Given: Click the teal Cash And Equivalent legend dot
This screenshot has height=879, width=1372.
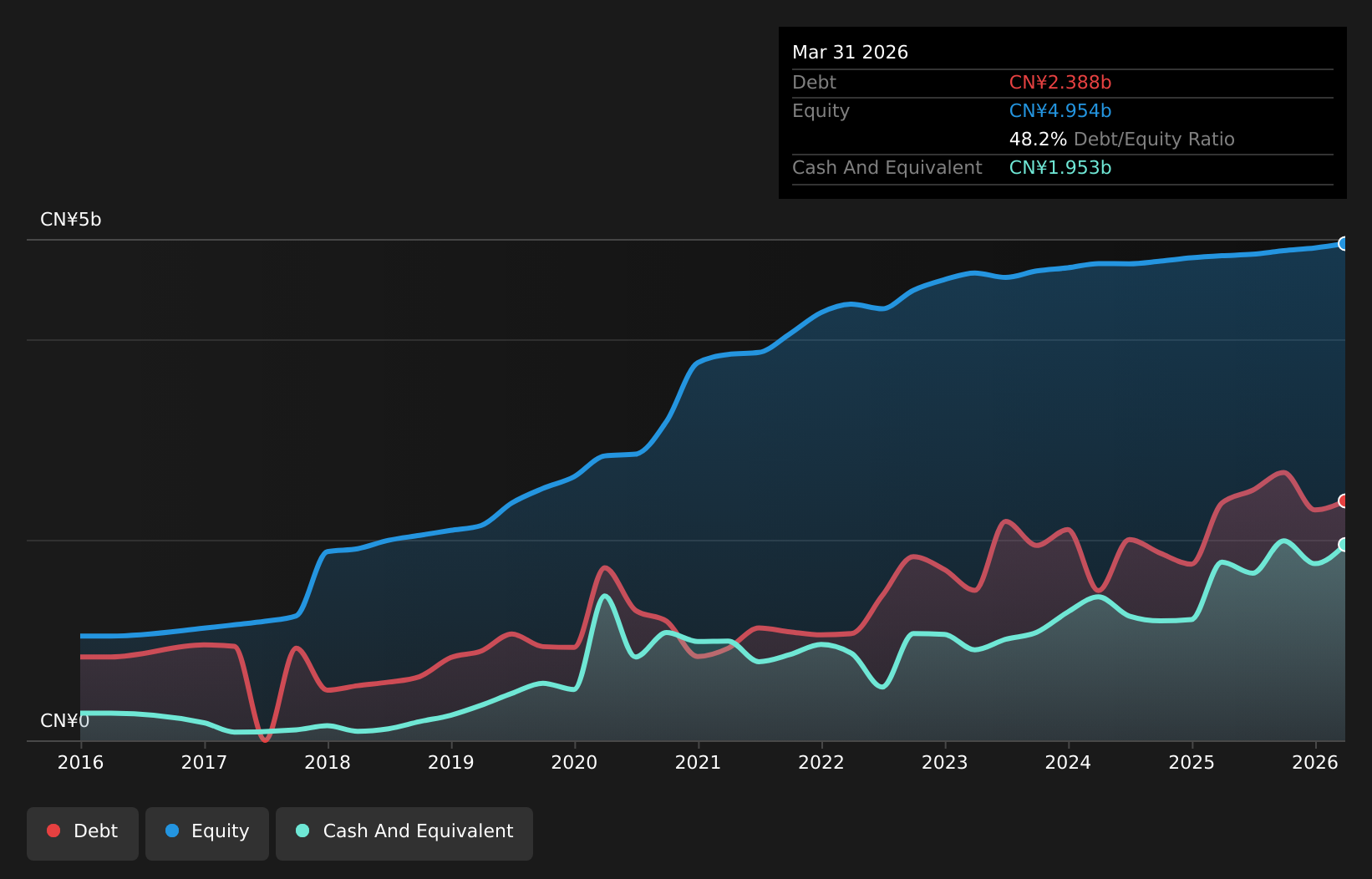Looking at the screenshot, I should click(302, 831).
